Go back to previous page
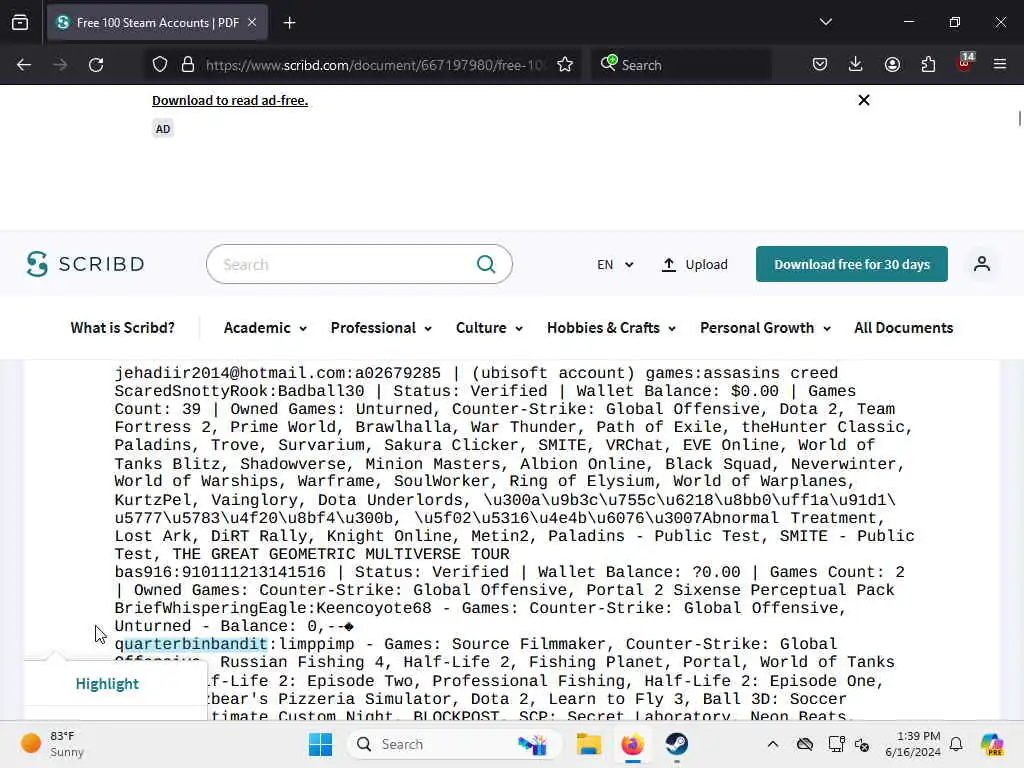The image size is (1024, 768). click(x=24, y=65)
